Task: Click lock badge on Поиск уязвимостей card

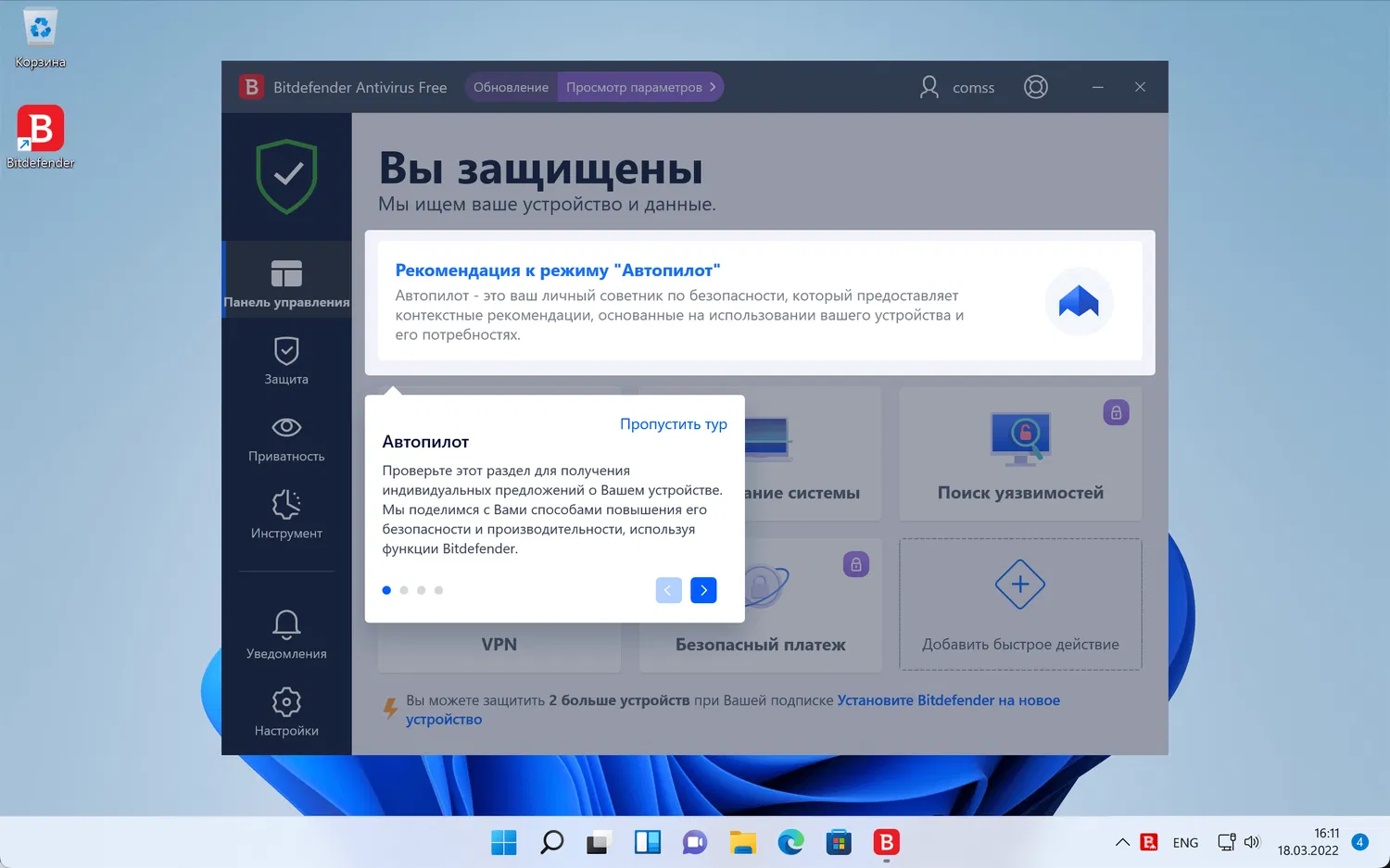Action: tap(1116, 413)
